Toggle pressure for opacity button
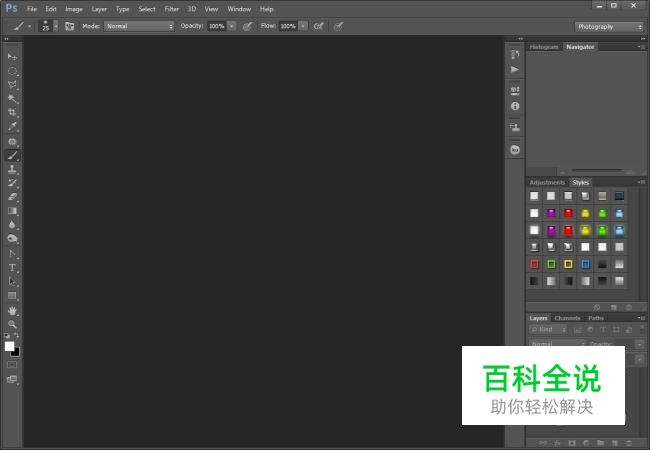The image size is (650, 450). point(247,26)
